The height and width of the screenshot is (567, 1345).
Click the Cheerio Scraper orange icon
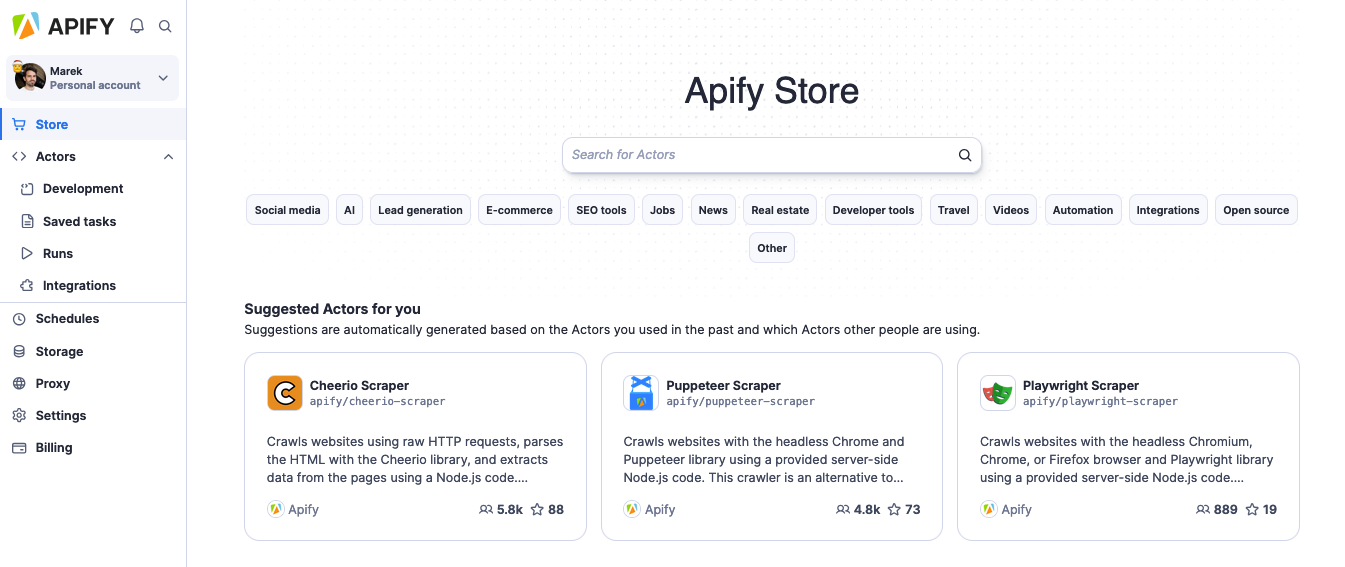pyautogui.click(x=285, y=393)
